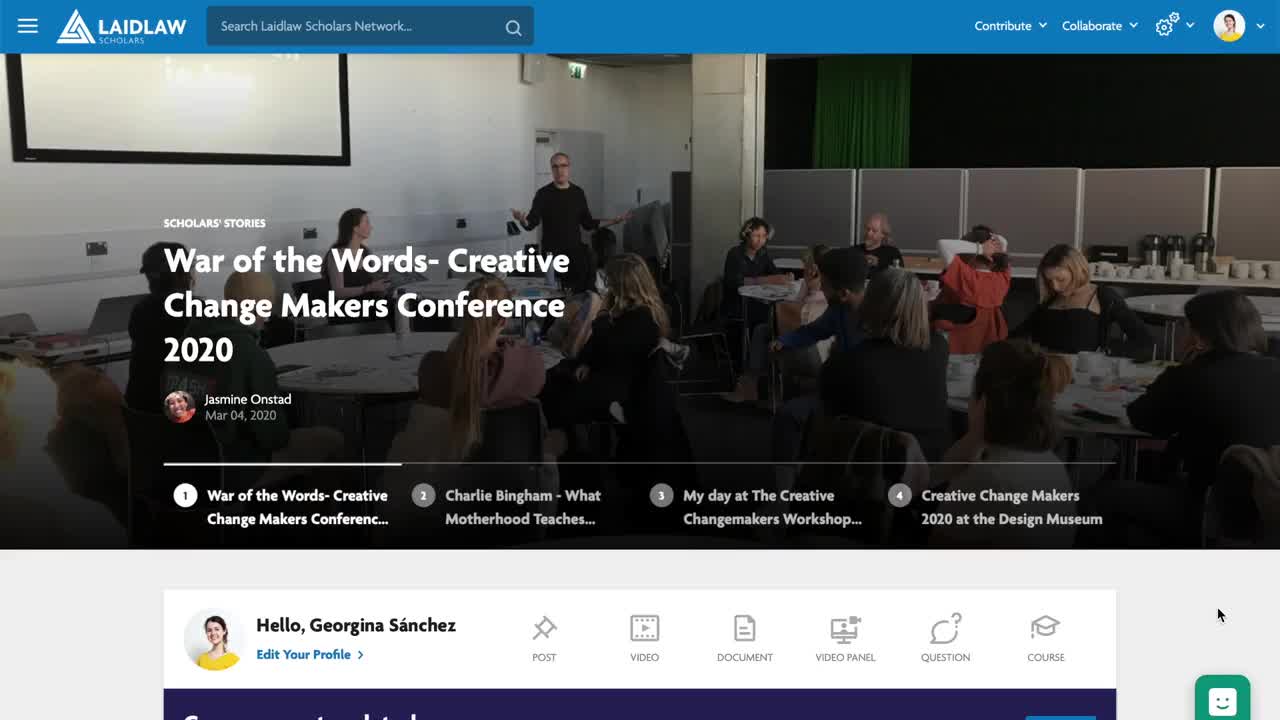Start a new Video Panel
Image resolution: width=1280 pixels, height=720 pixels.
[845, 639]
